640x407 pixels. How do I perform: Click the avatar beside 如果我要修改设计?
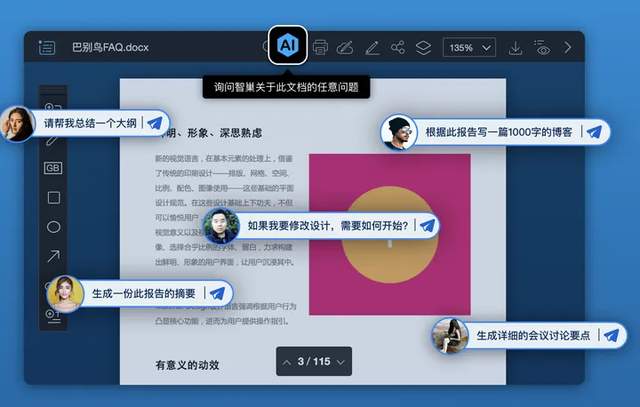point(221,226)
